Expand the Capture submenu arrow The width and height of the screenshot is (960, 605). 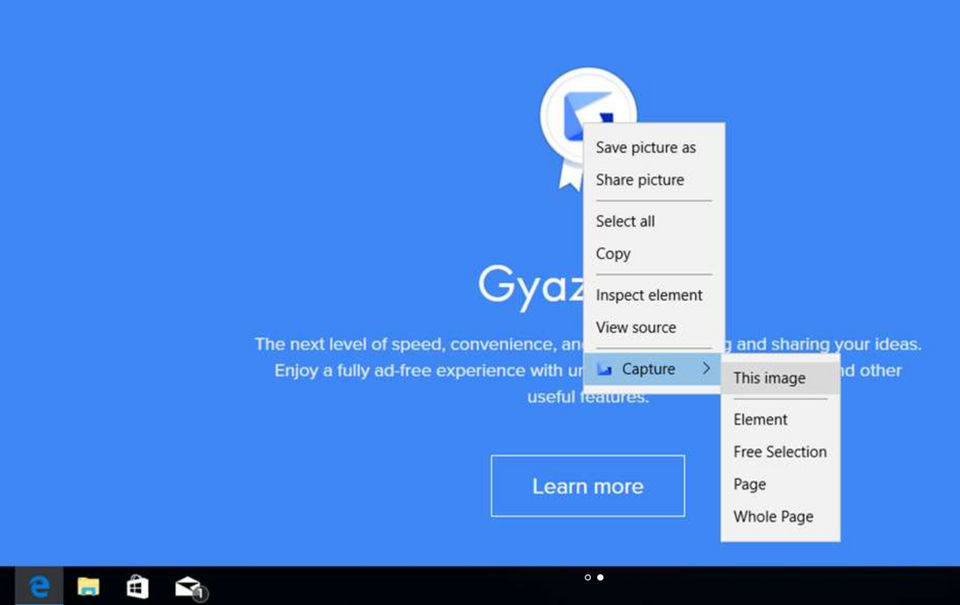click(x=706, y=368)
